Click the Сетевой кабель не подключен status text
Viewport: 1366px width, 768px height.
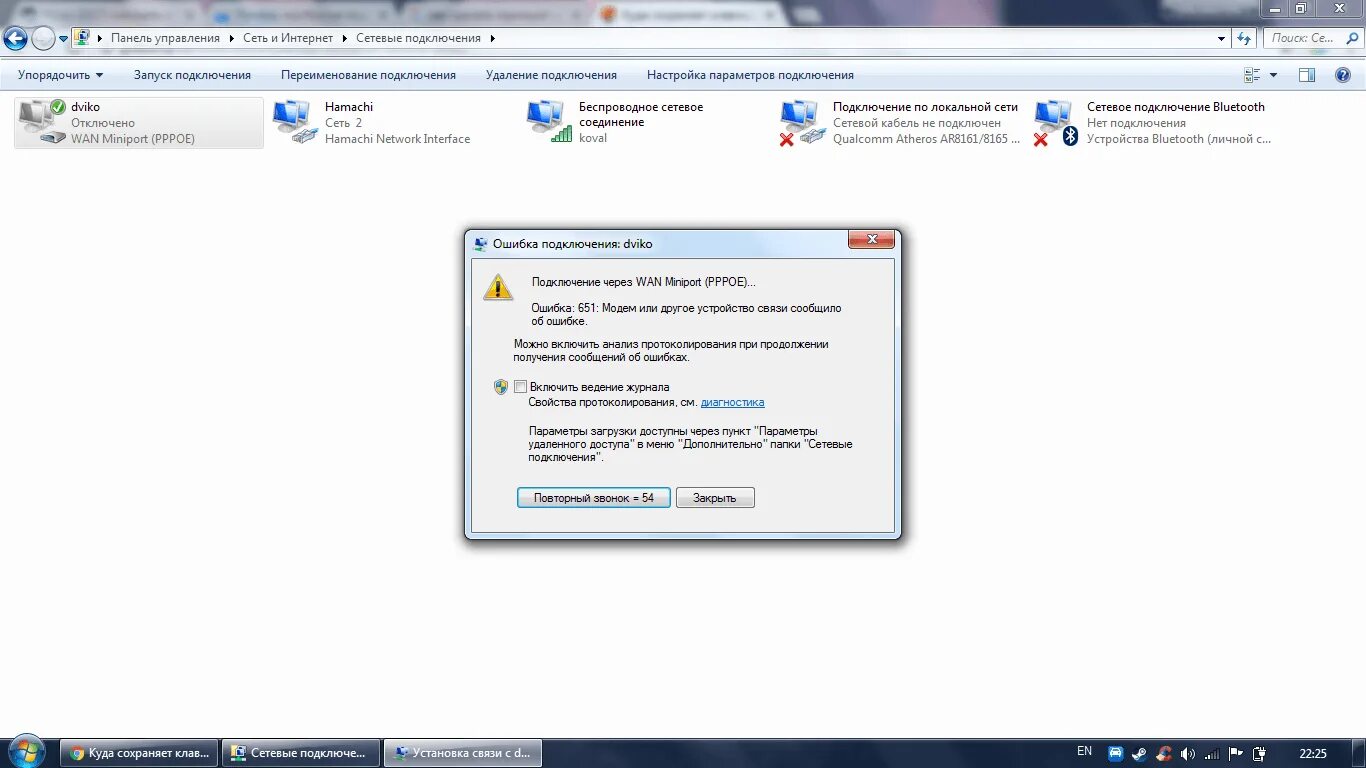[x=917, y=123]
